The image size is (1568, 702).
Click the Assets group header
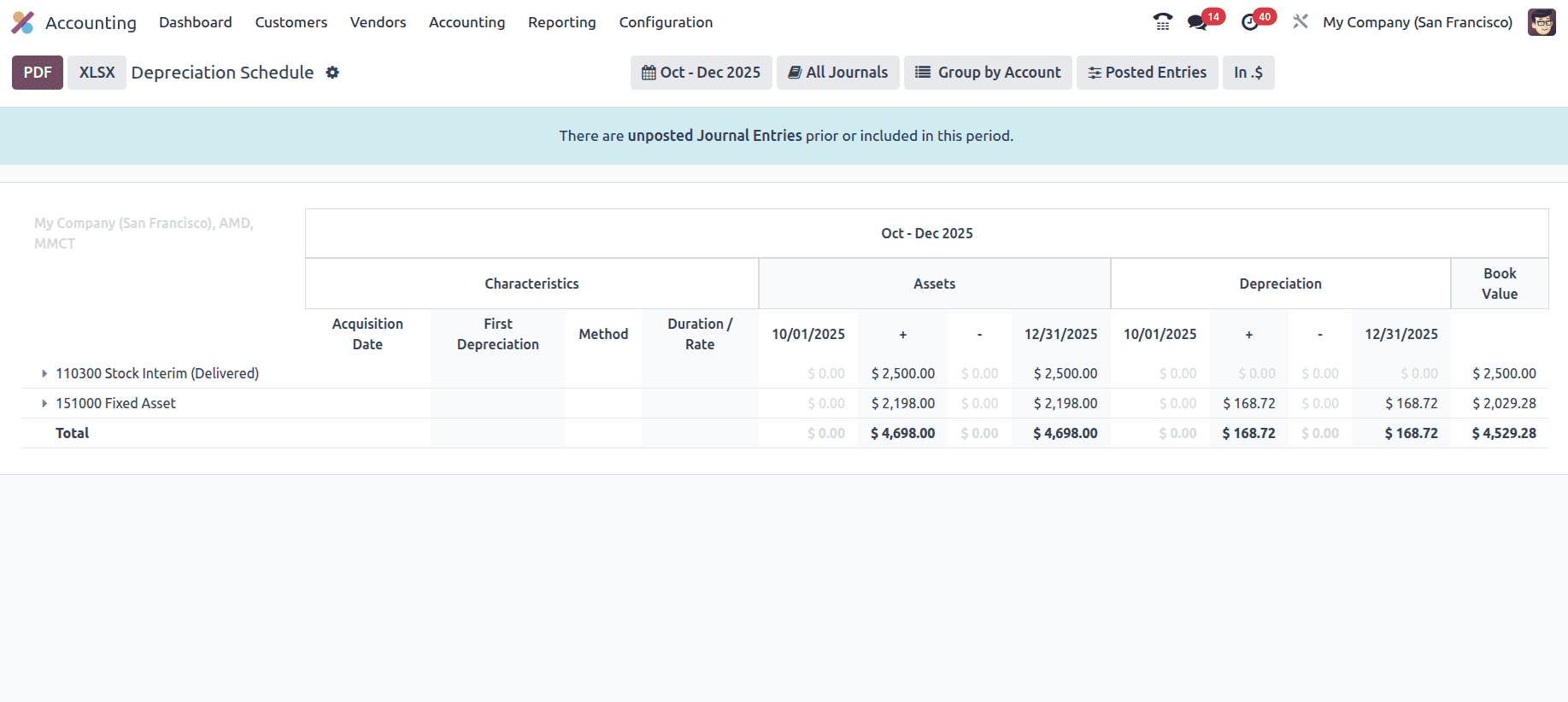(x=935, y=284)
